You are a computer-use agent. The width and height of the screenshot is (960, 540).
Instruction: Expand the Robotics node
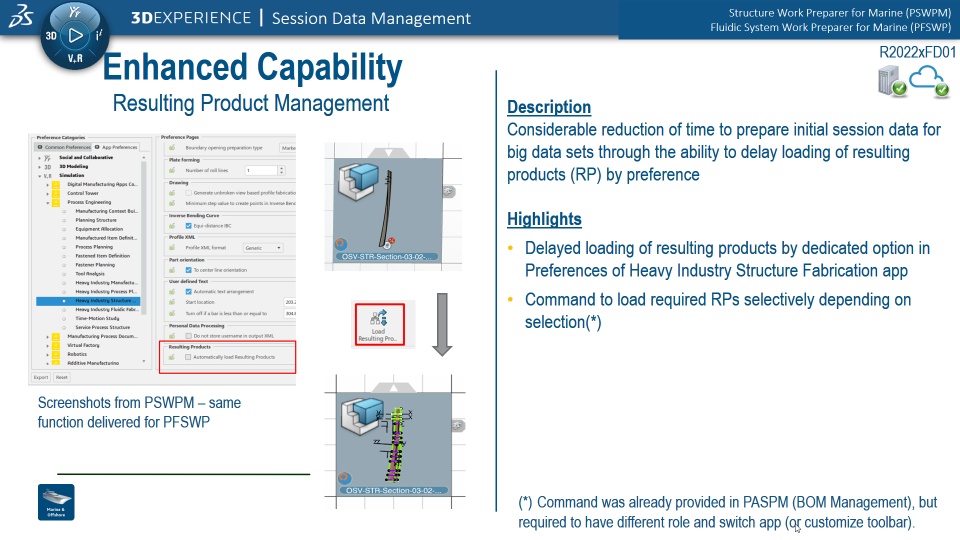click(x=48, y=354)
